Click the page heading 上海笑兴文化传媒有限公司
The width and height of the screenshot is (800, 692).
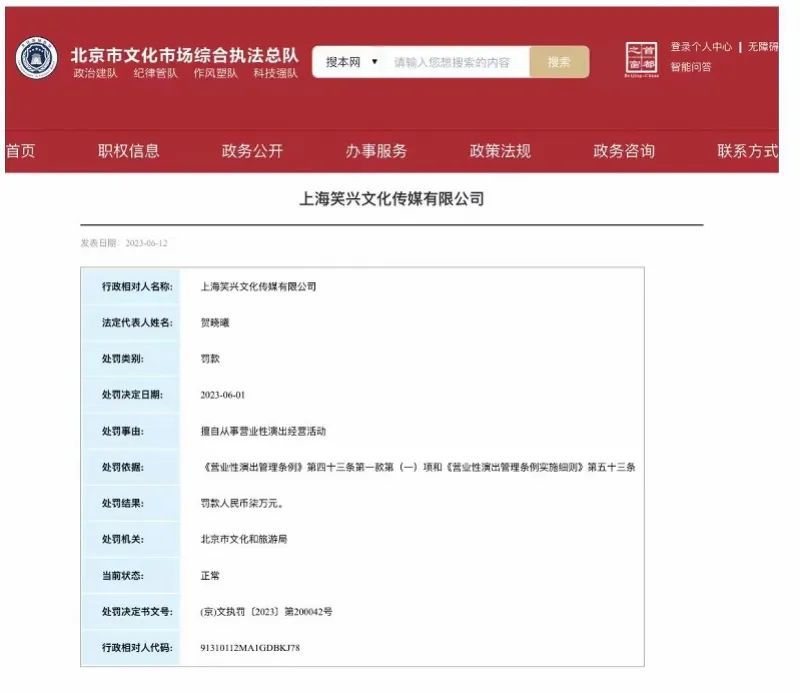pos(392,199)
